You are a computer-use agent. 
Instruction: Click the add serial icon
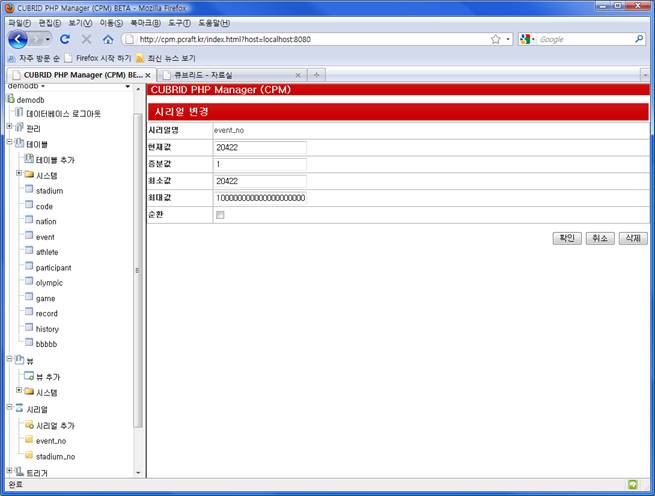pyautogui.click(x=29, y=425)
